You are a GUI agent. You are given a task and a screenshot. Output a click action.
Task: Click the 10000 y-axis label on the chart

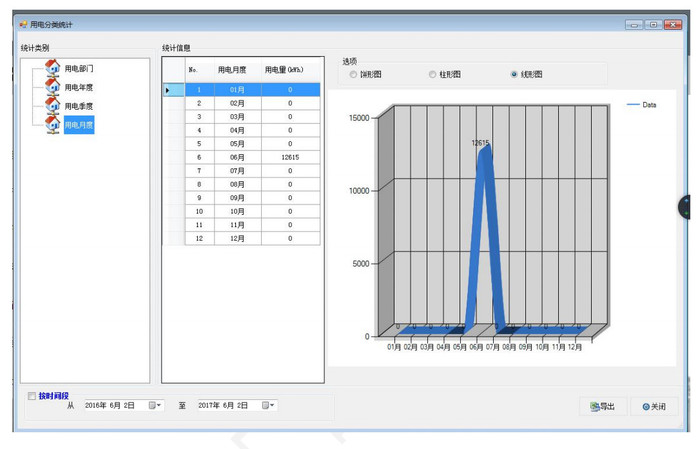click(x=359, y=191)
